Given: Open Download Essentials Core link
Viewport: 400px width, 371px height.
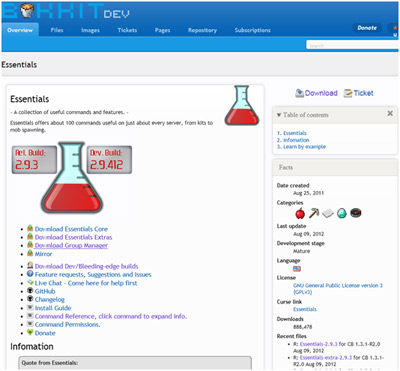Looking at the screenshot, I should click(x=71, y=229).
